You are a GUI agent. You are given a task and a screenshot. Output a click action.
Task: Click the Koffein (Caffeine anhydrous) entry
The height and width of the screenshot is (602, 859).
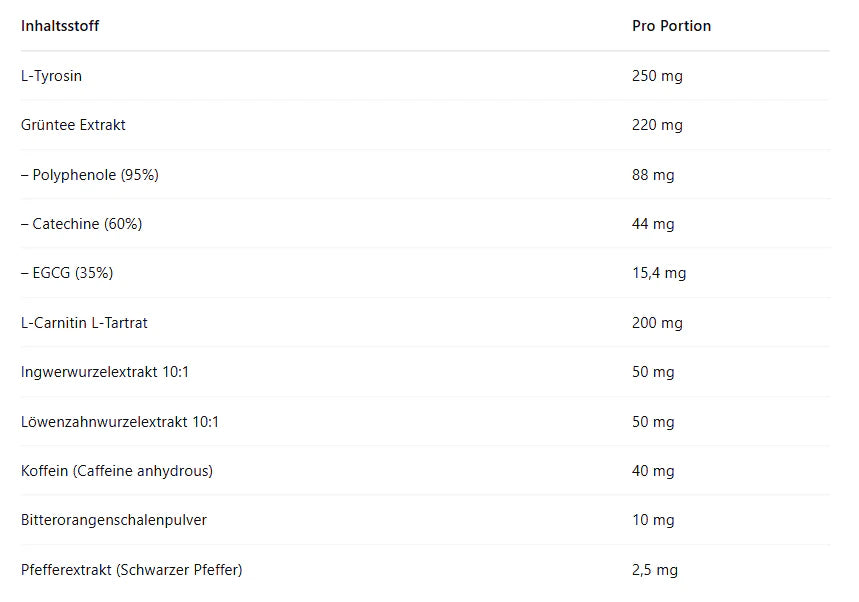pyautogui.click(x=117, y=471)
